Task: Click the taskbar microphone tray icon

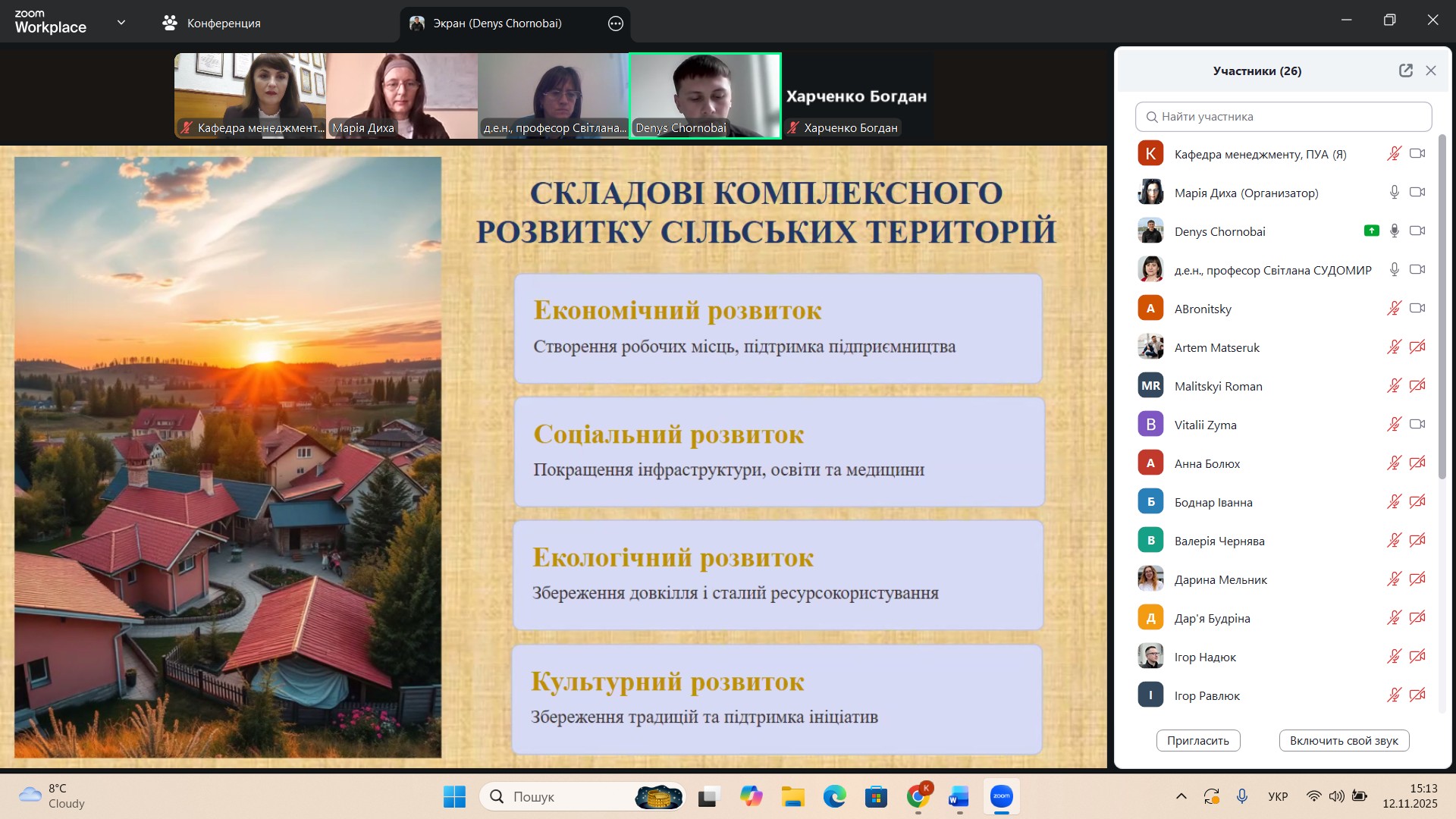Action: pyautogui.click(x=1242, y=796)
